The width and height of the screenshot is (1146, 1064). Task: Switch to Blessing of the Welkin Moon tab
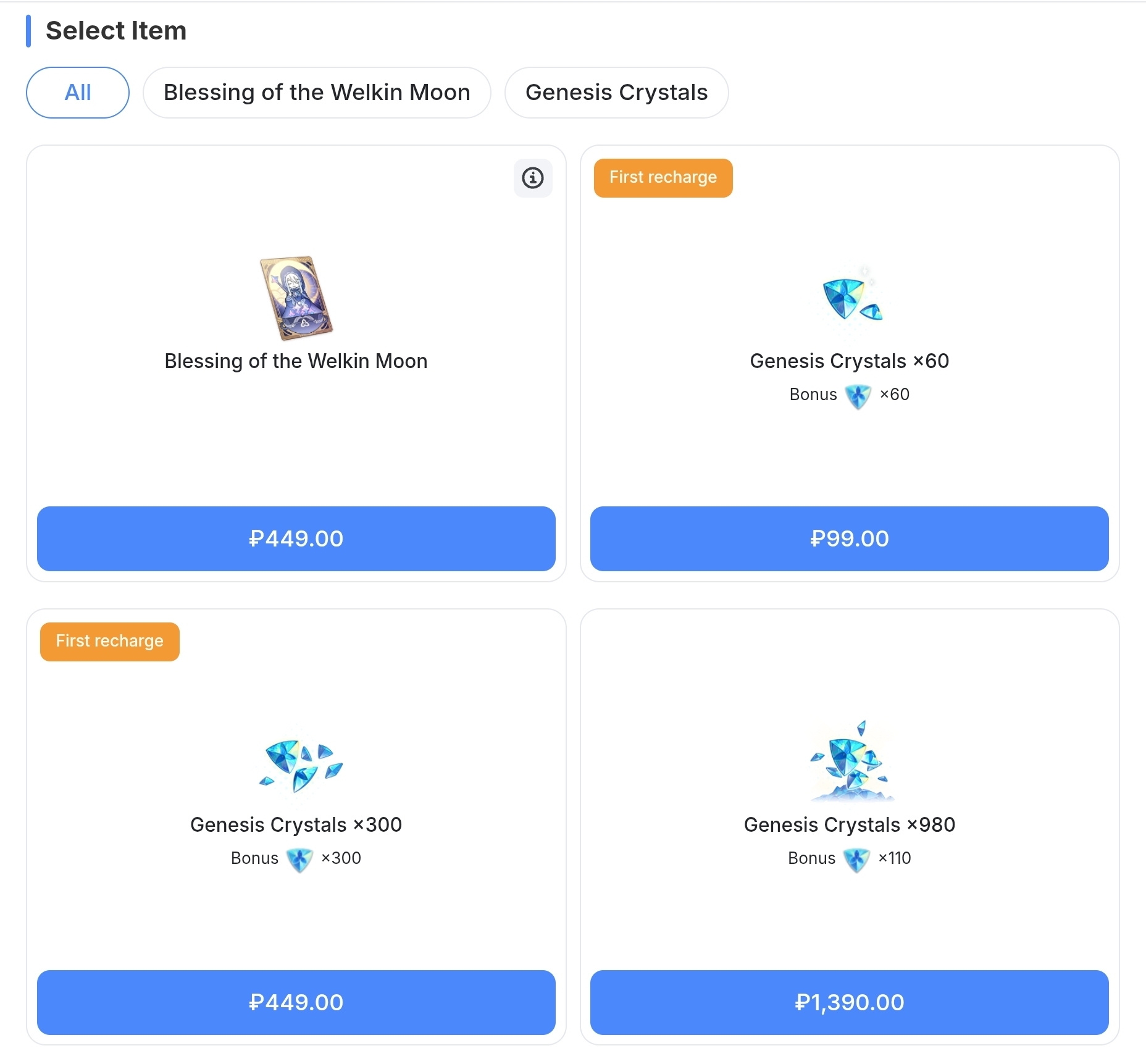[x=317, y=93]
